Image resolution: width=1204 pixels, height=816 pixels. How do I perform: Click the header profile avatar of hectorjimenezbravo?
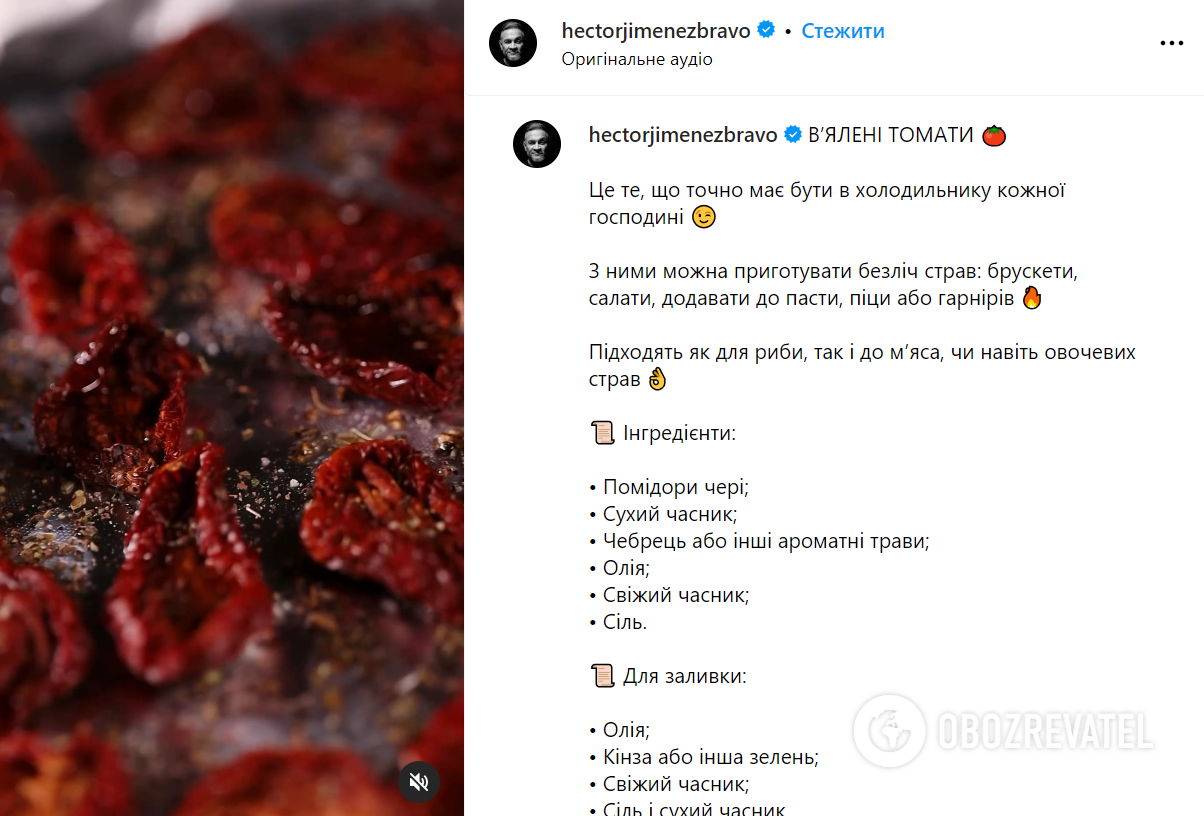pos(513,43)
